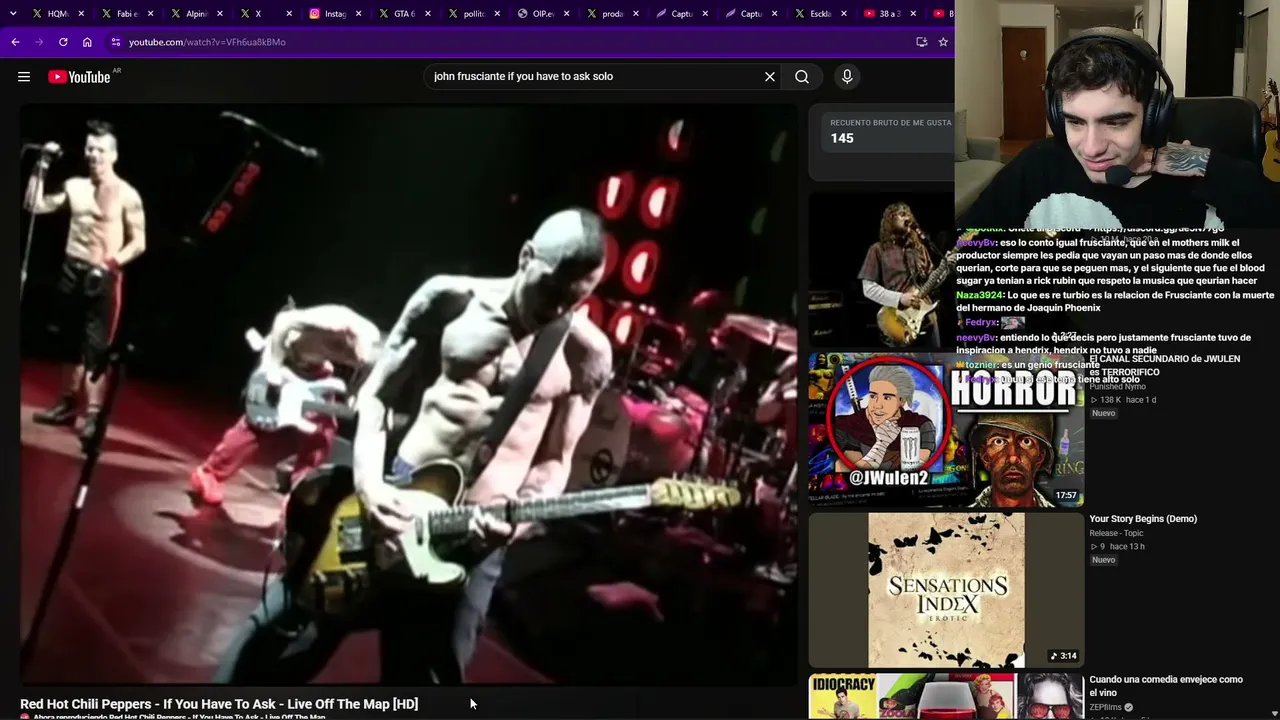1280x720 pixels.
Task: Start voice search with the microphone
Action: point(847,77)
